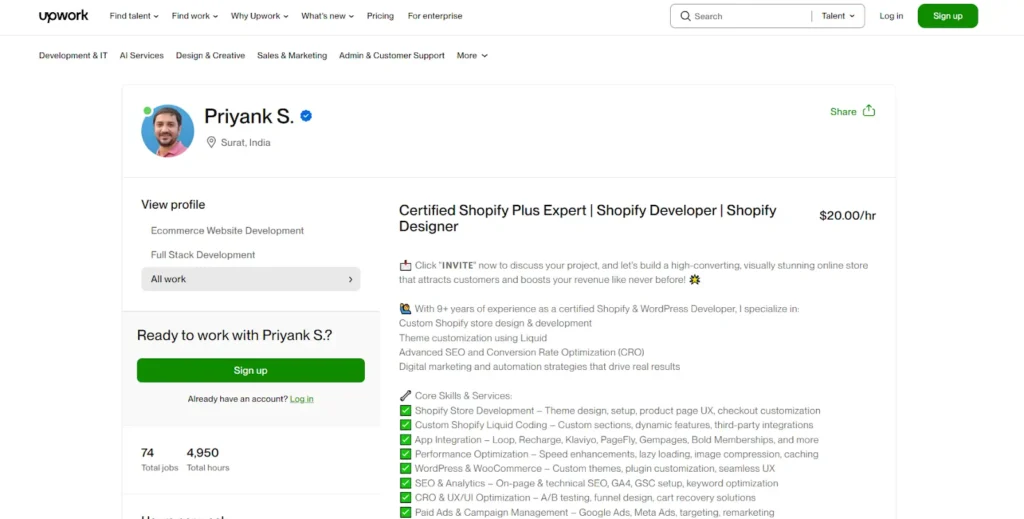This screenshot has height=519, width=1024.
Task: Open the Pricing page
Action: (380, 16)
